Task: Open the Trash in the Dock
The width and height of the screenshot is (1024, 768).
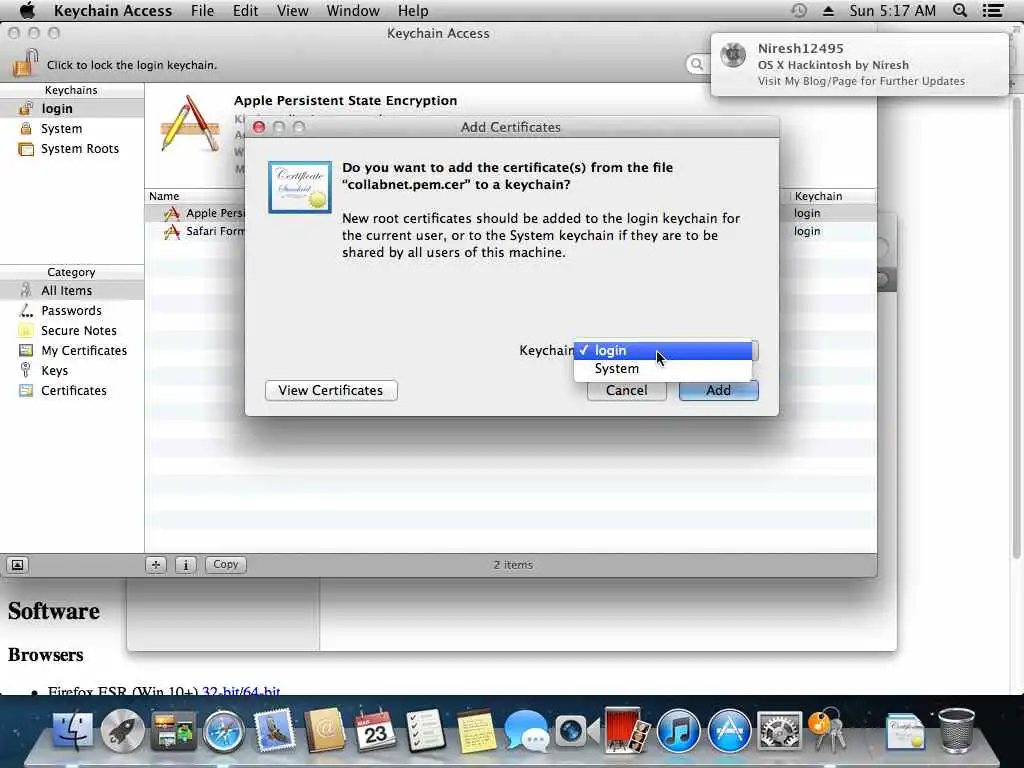Action: [956, 730]
